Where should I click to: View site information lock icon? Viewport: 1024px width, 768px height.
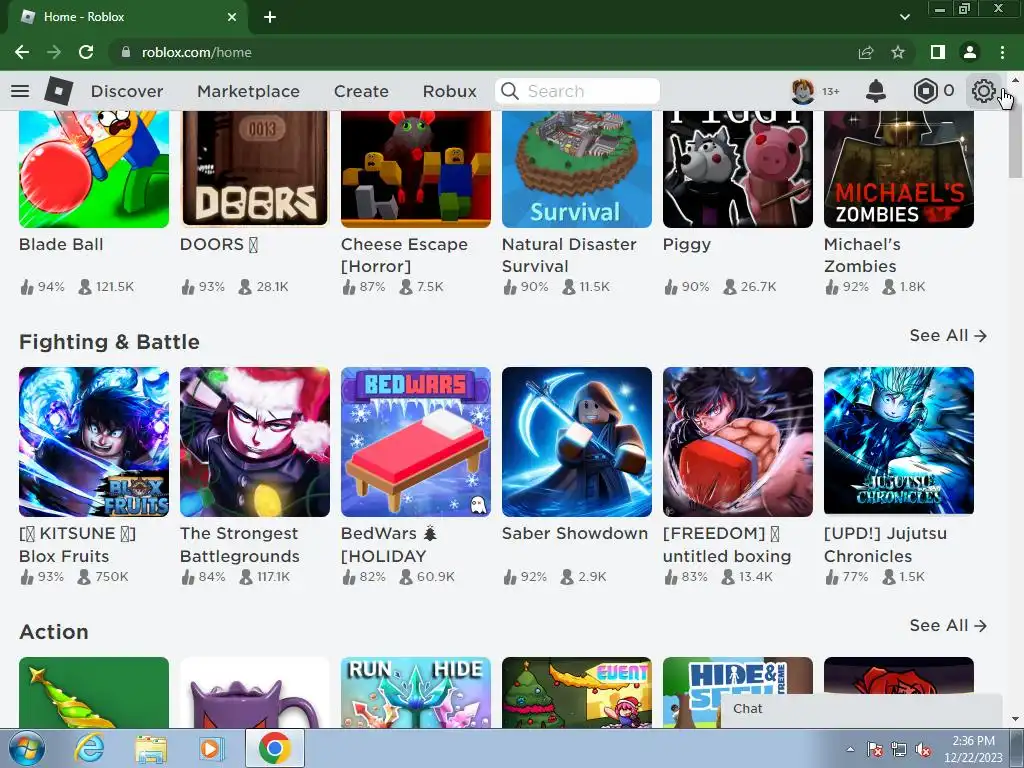click(x=126, y=52)
